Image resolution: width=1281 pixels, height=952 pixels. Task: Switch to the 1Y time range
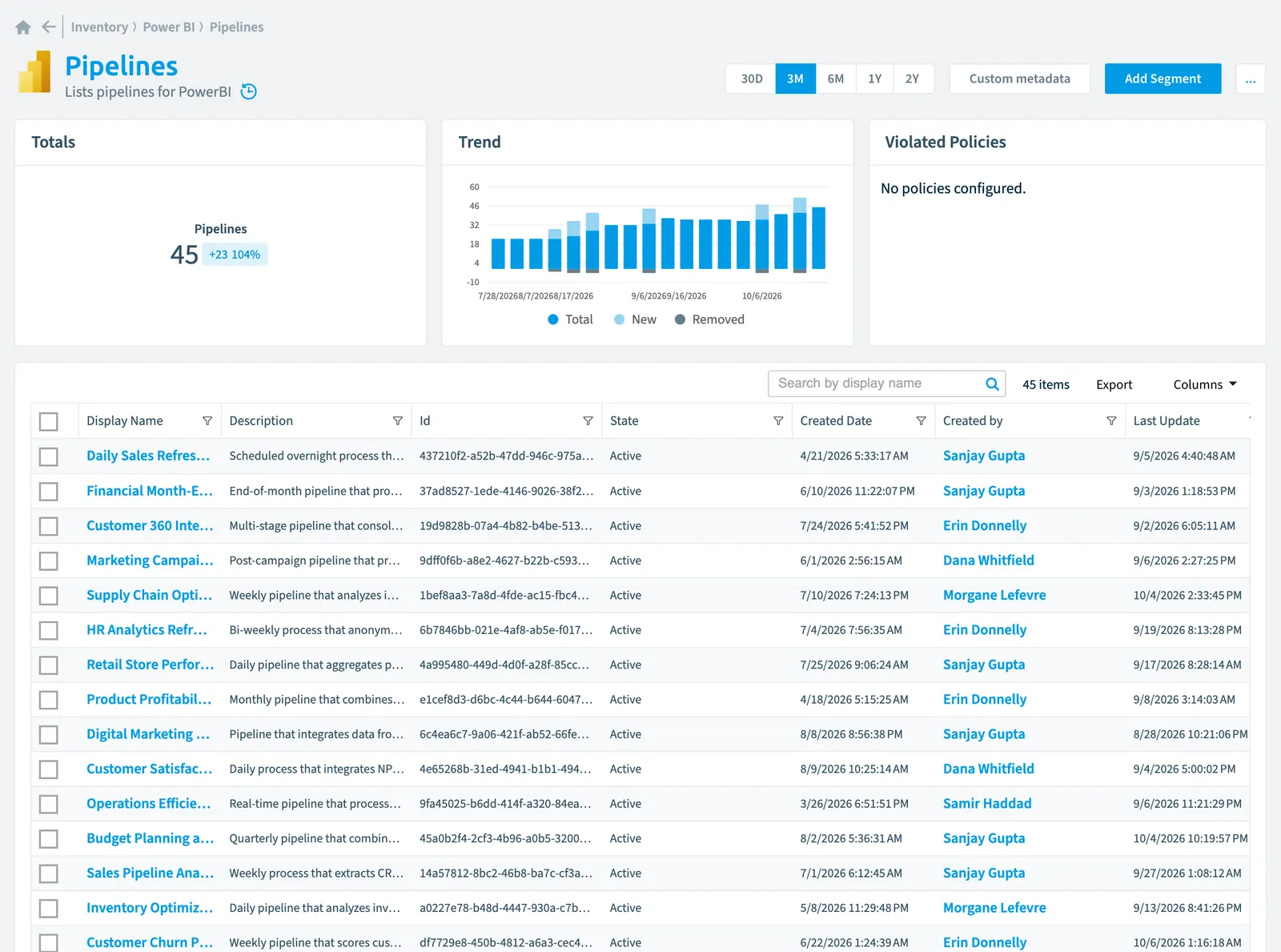pos(874,79)
